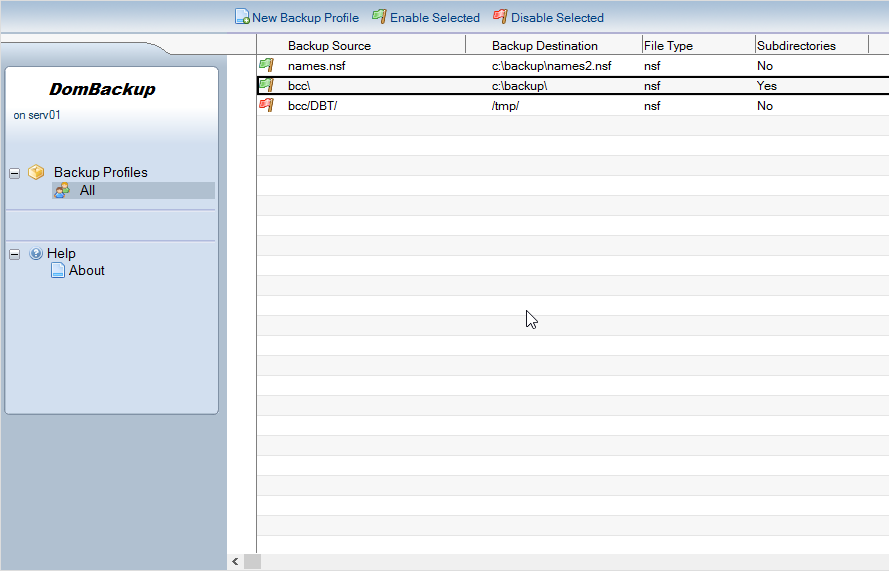
Task: Click green flag icon beside names.nsf
Action: click(266, 66)
